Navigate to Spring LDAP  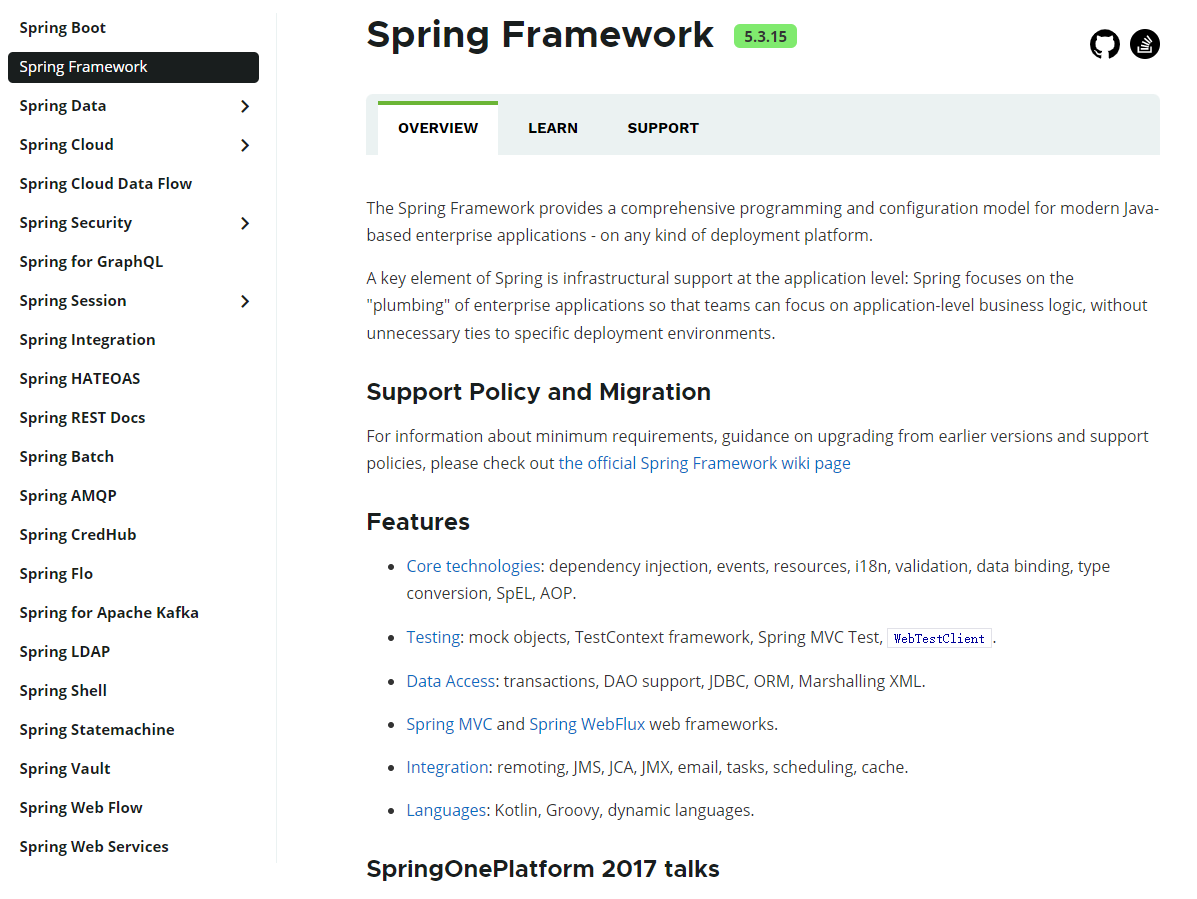click(x=64, y=651)
